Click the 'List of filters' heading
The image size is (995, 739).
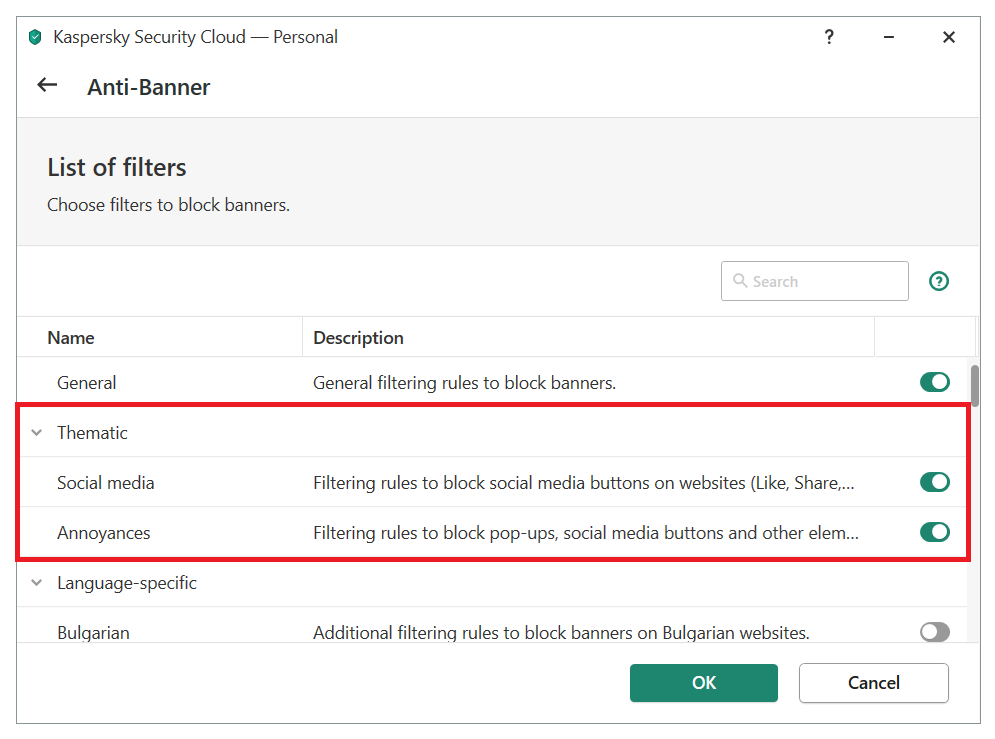coord(117,167)
